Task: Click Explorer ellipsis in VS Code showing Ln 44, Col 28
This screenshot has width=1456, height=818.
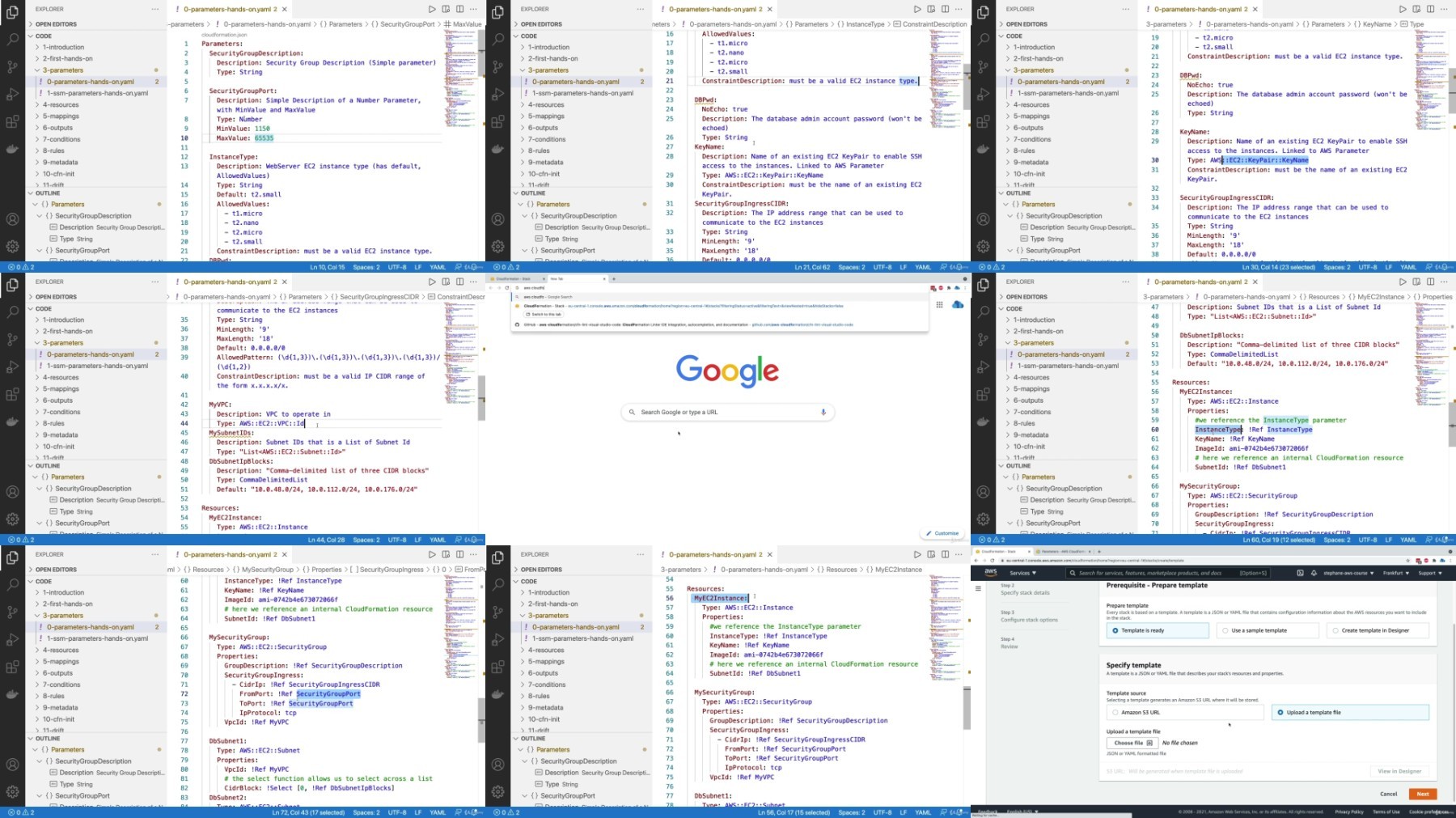Action: click(155, 282)
